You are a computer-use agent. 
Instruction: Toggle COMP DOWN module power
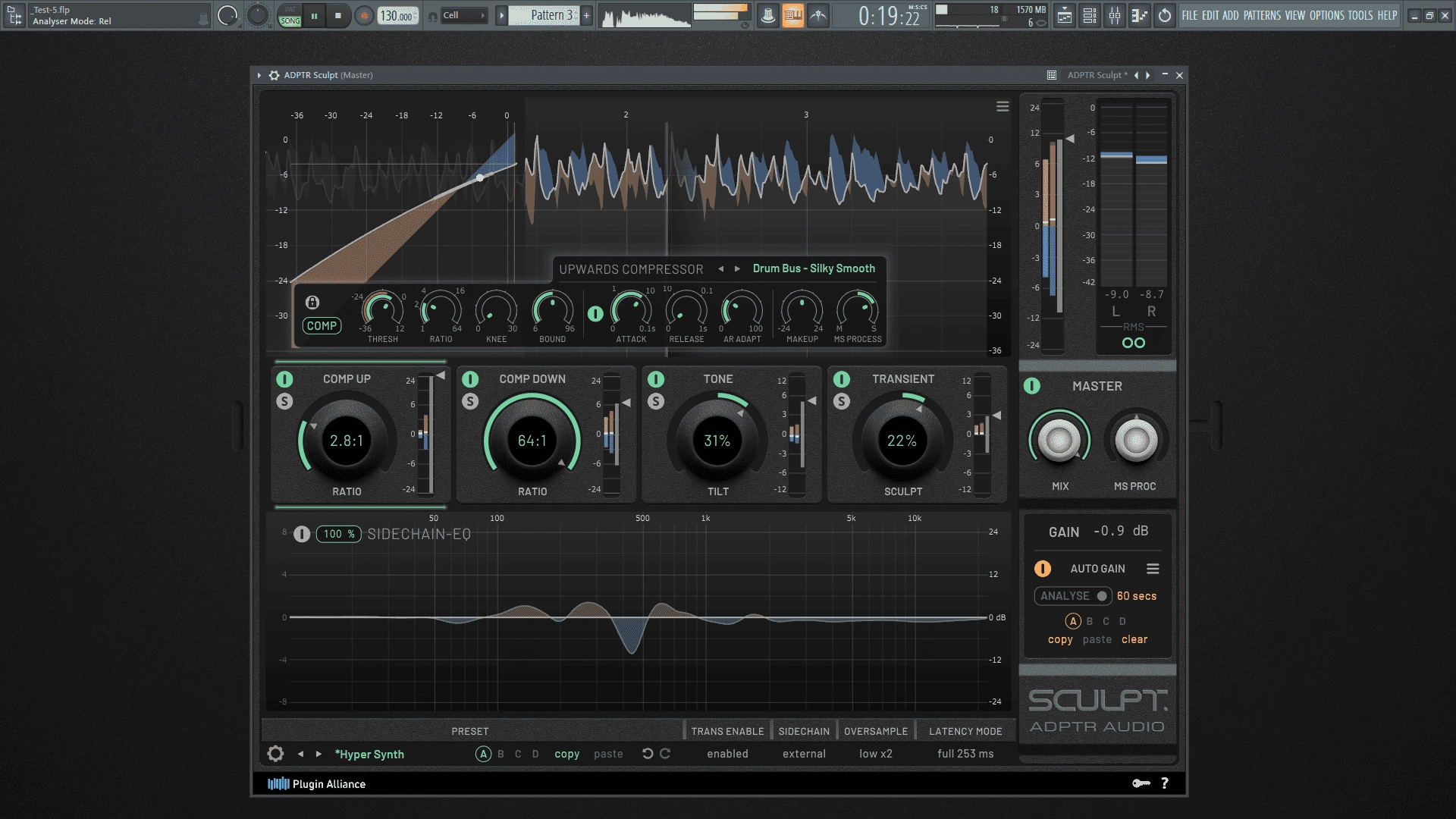click(x=470, y=379)
